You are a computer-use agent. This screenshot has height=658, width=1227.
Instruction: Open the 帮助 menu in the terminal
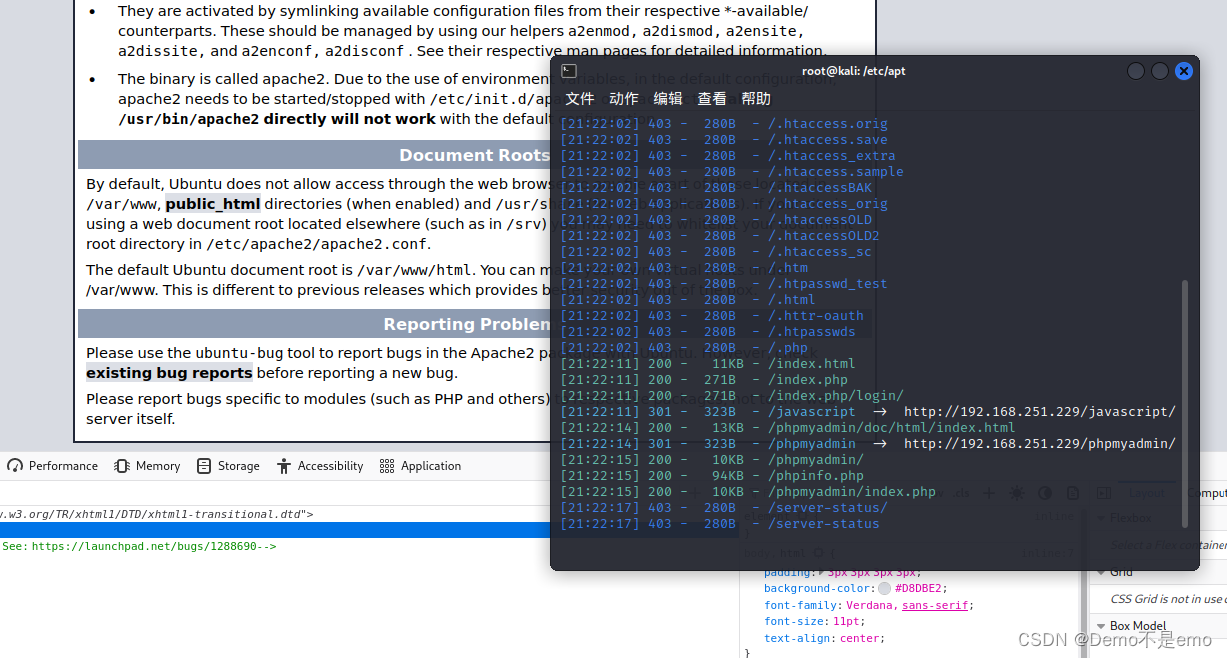click(x=756, y=98)
